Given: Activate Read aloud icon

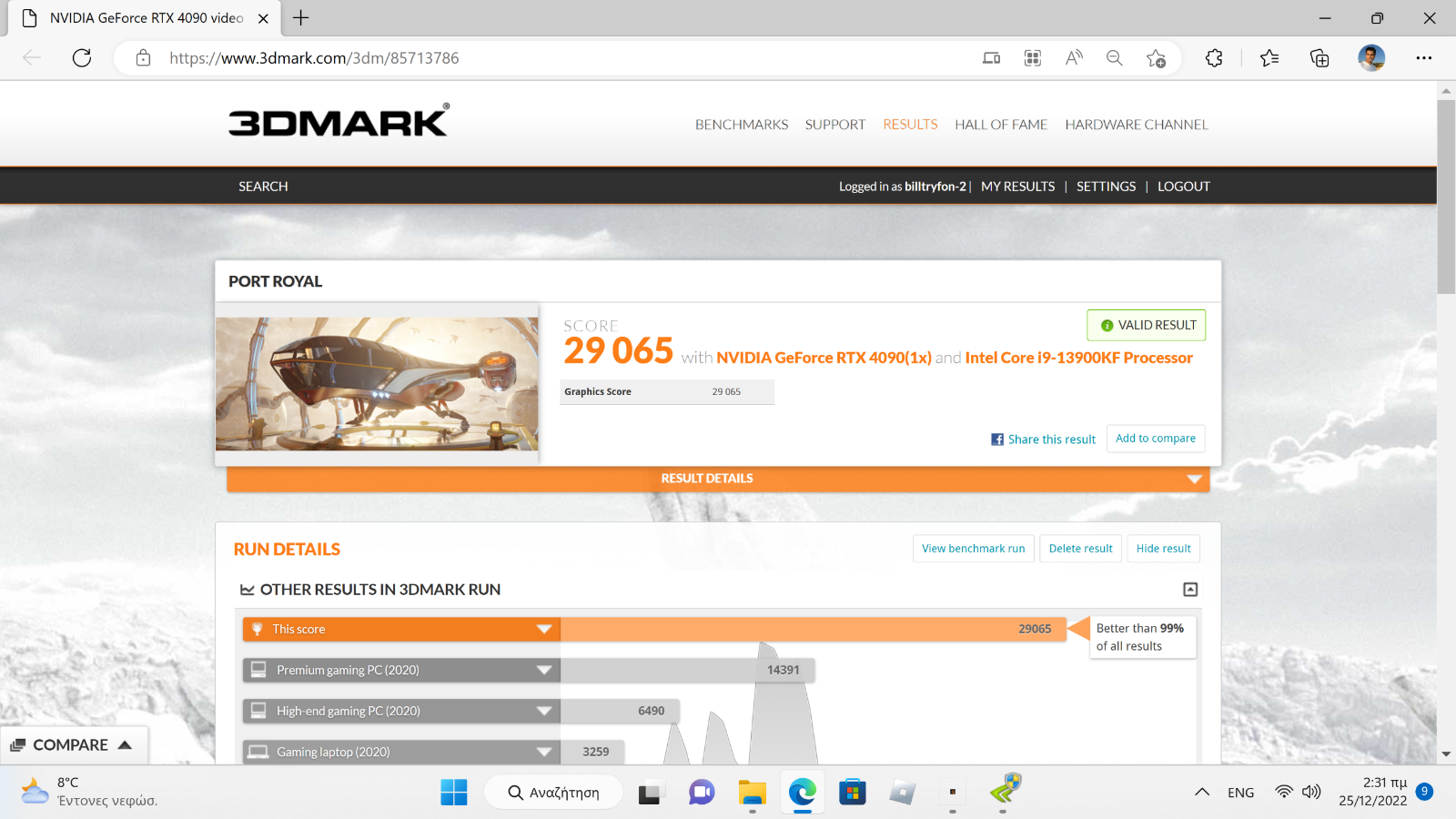Looking at the screenshot, I should (x=1074, y=58).
